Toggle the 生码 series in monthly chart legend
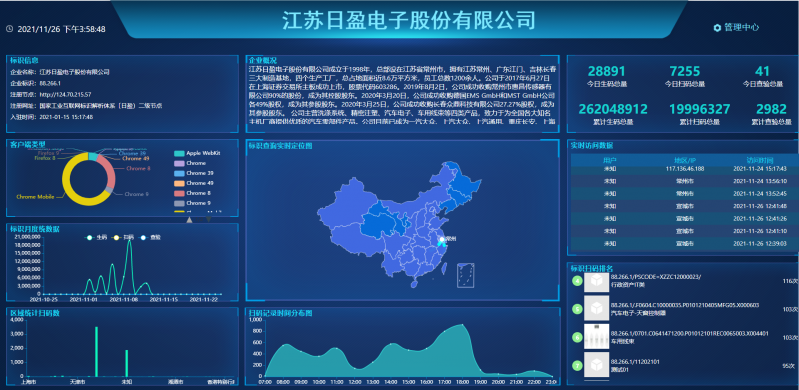Image resolution: width=799 pixels, height=390 pixels. point(96,238)
